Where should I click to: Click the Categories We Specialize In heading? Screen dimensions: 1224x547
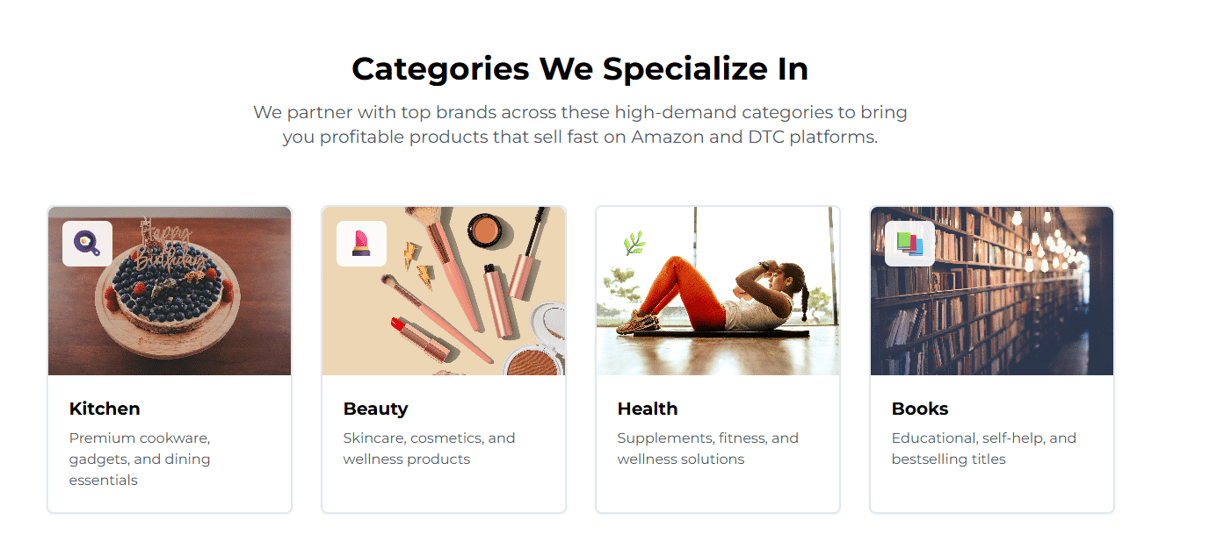580,69
